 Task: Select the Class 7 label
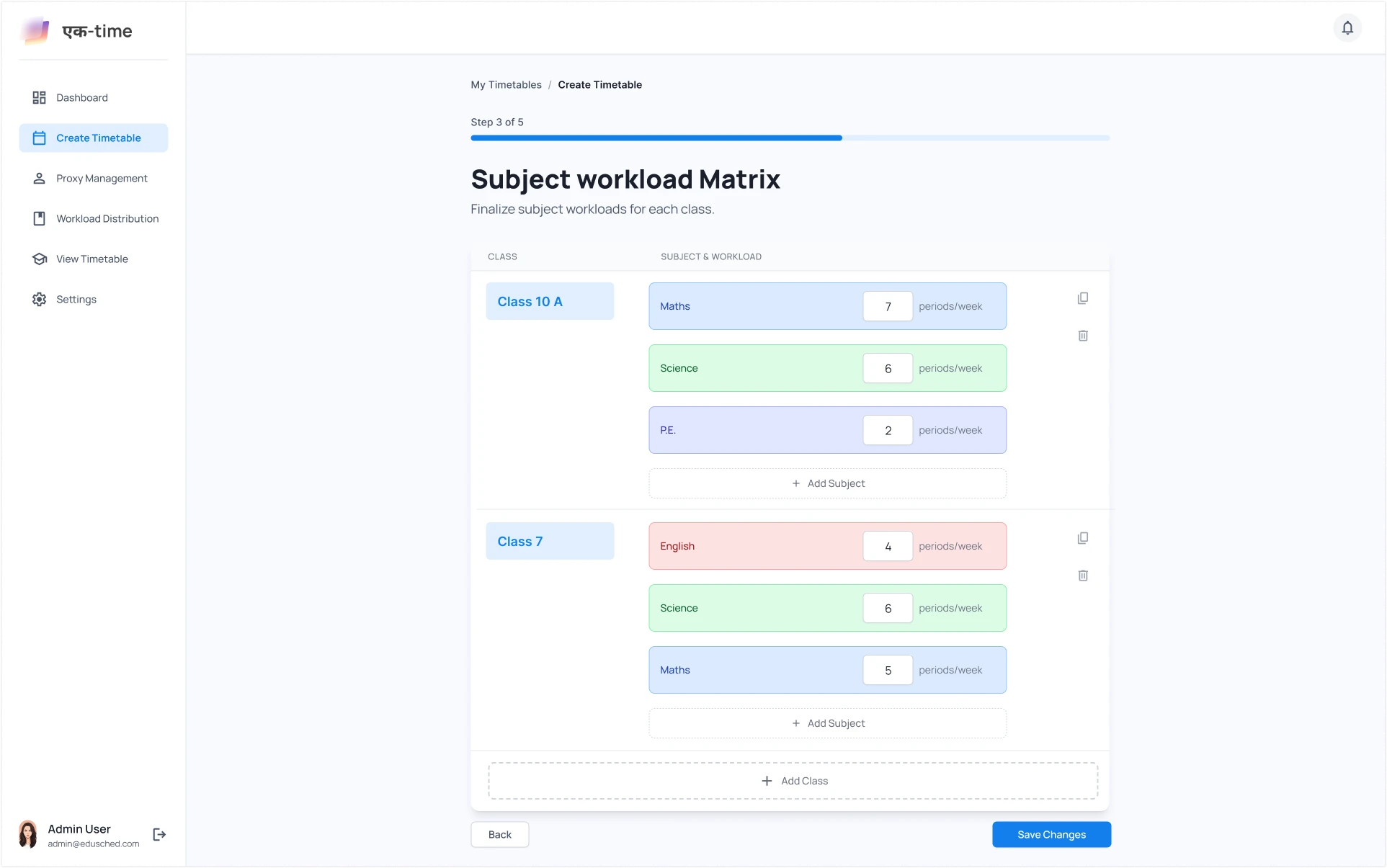[x=550, y=541]
